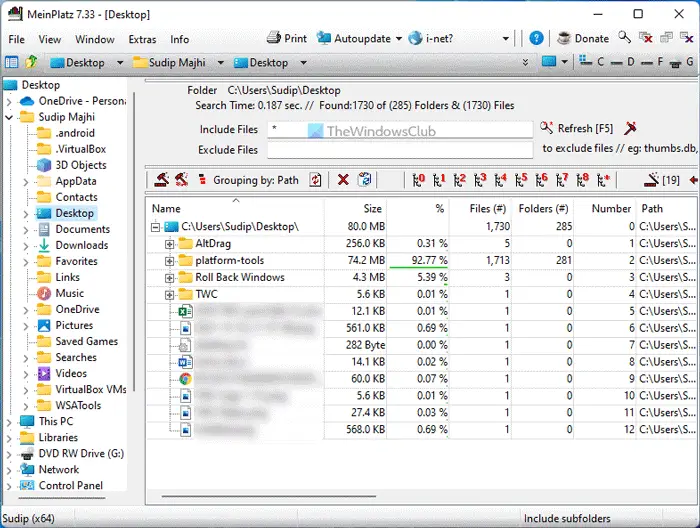Screen dimensions: 700x528
Task: Select Control Panel in the folder tree
Action: click(71, 486)
